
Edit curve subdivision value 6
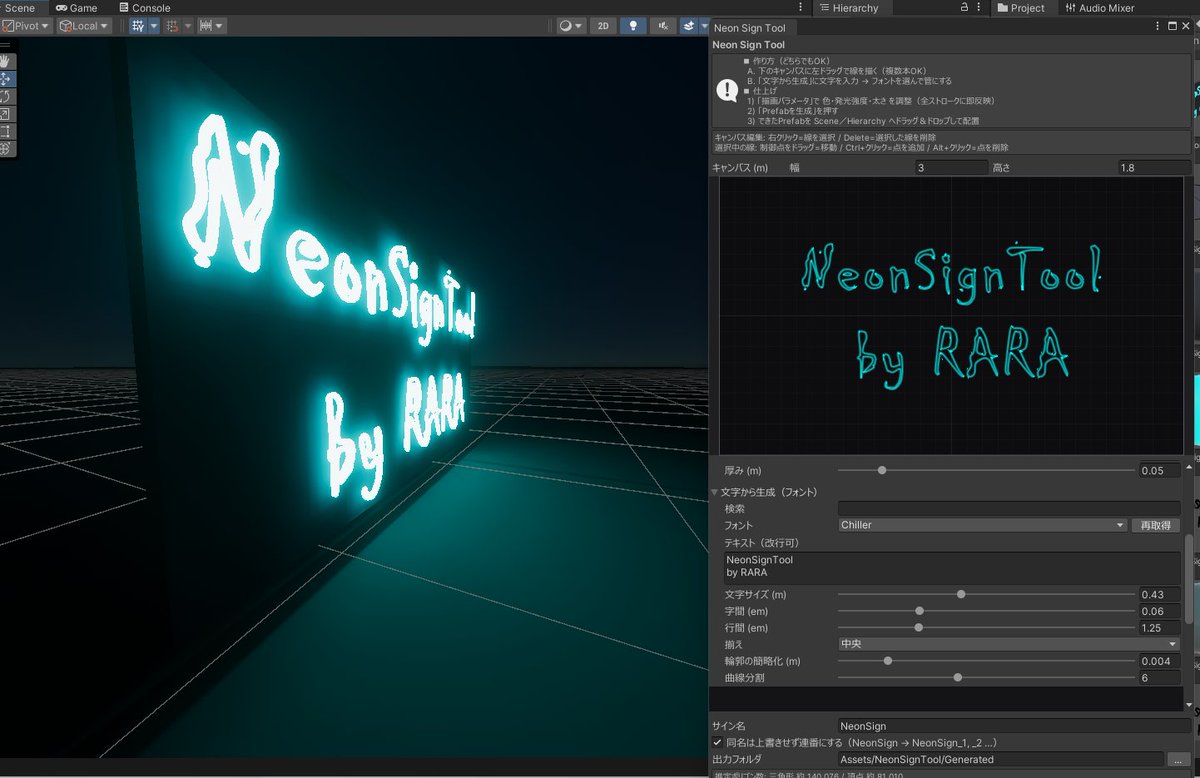[1159, 678]
